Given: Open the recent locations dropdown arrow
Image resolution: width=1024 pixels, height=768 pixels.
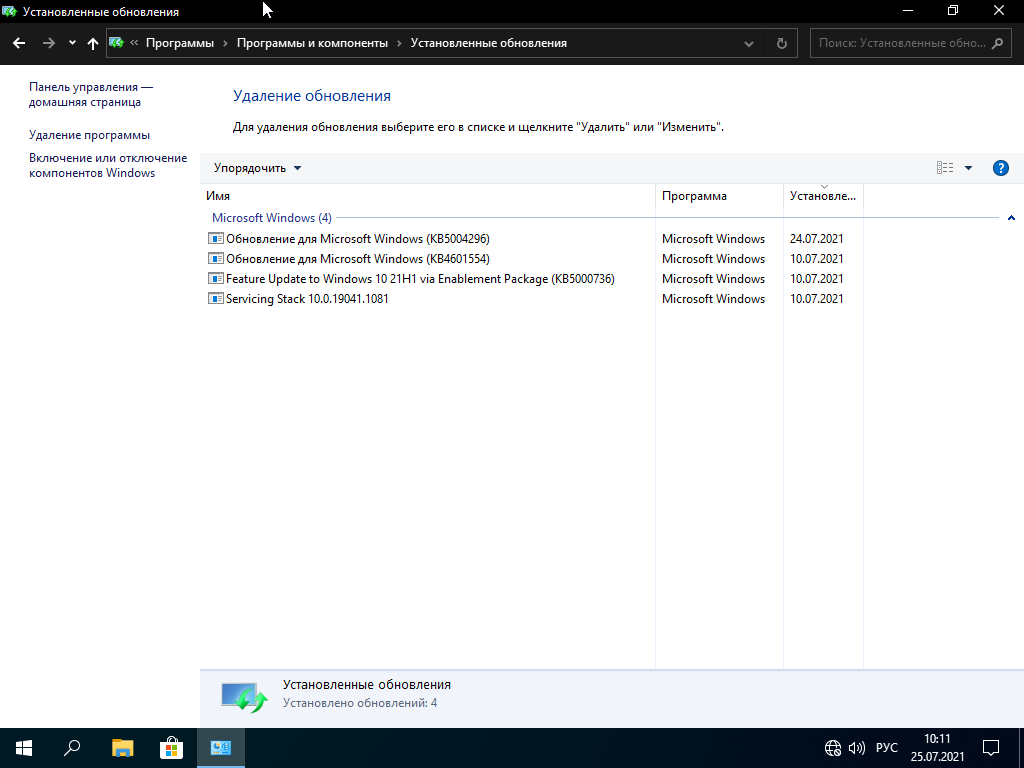Looking at the screenshot, I should point(72,43).
